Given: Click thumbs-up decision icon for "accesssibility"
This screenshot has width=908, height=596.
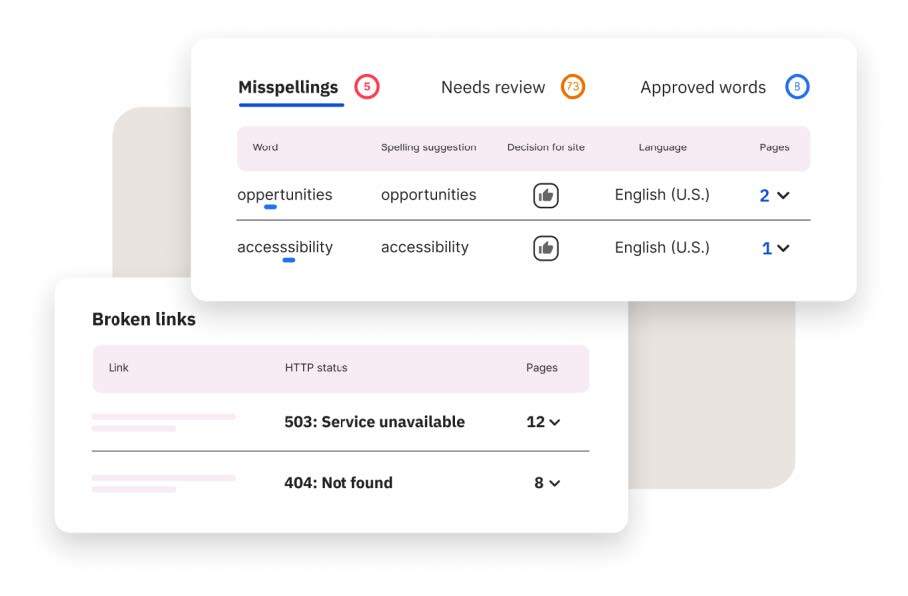Looking at the screenshot, I should coord(544,247).
